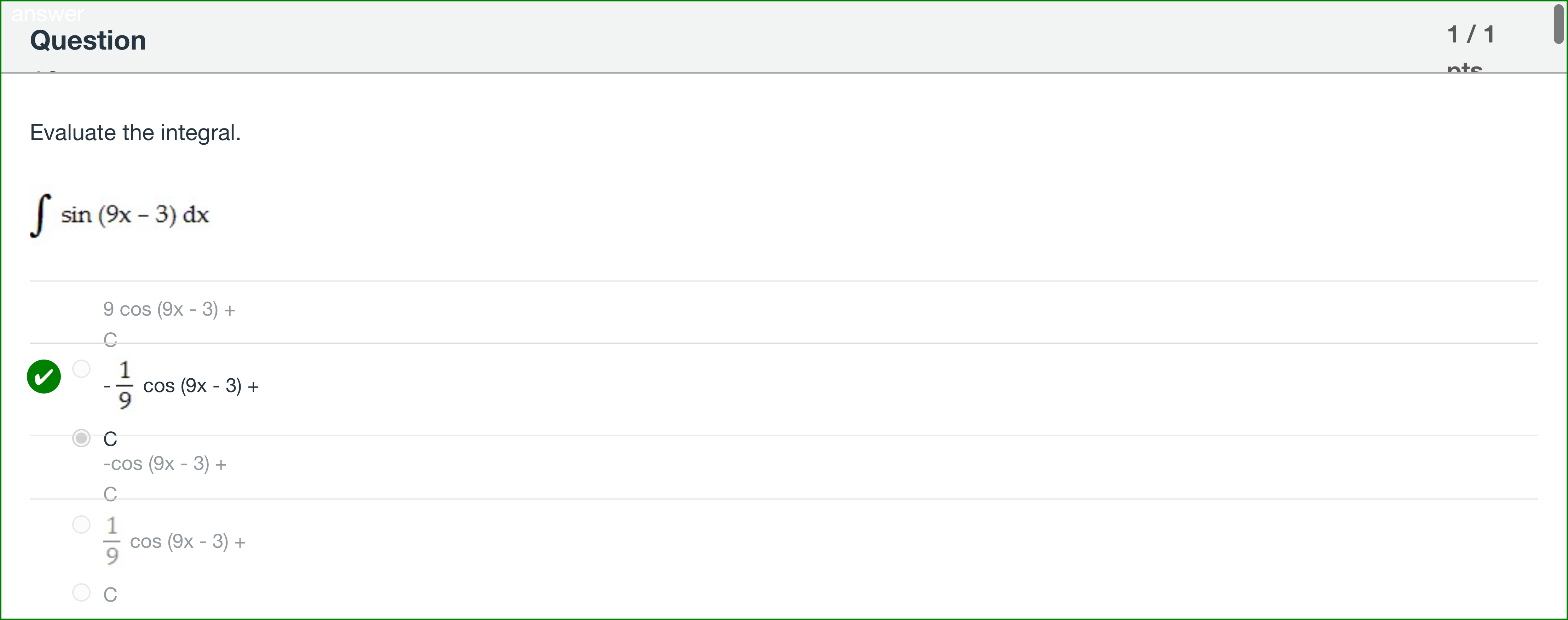Click the "sin (9x – 3) dx" integrand expression
The height and width of the screenshot is (620, 1568).
tap(135, 214)
